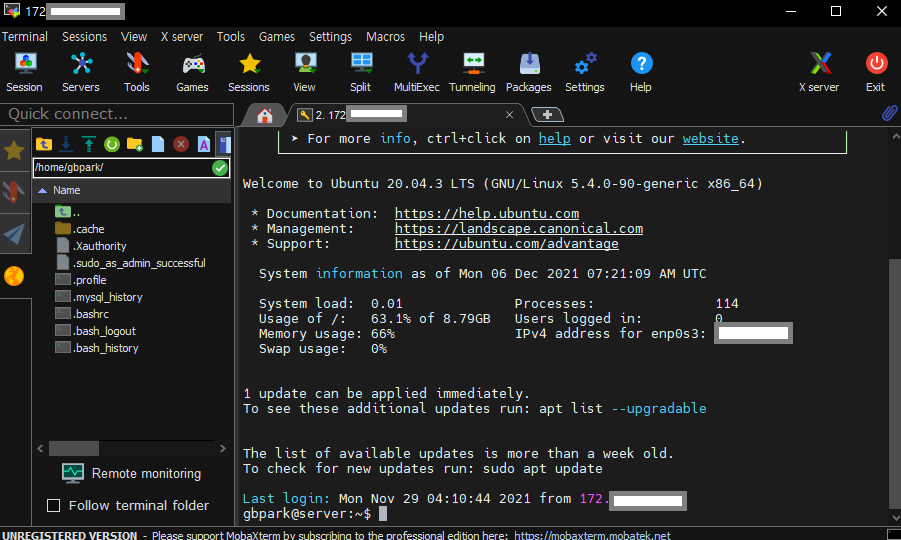Open the sidebar Tools knife tab

pyautogui.click(x=14, y=192)
